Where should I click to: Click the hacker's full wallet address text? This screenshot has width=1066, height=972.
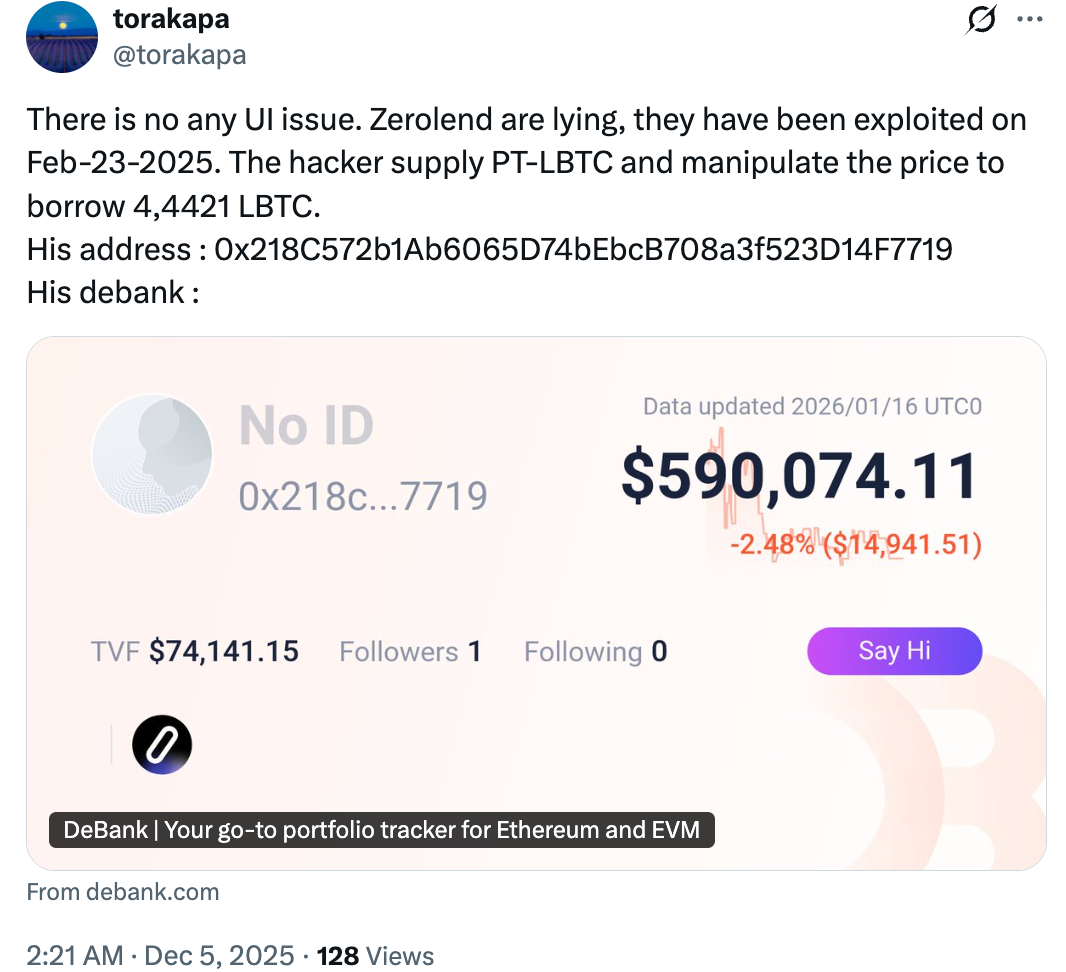(583, 248)
